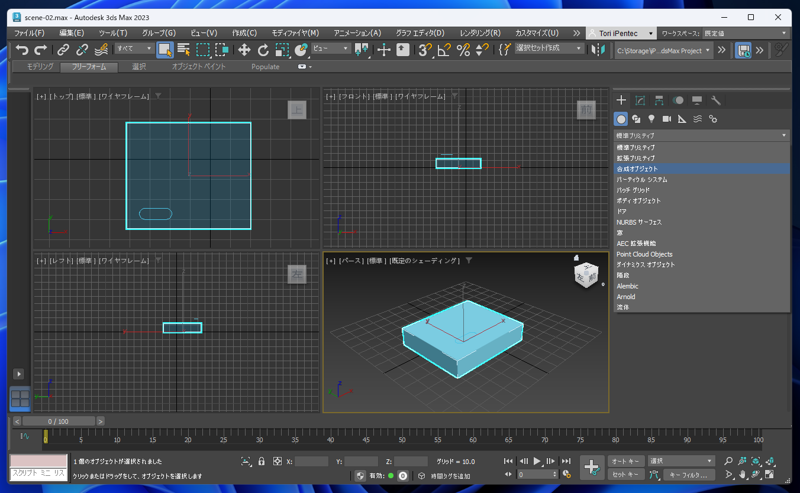Toggle the selection lock padlock
Viewport: 800px width, 493px height.
pyautogui.click(x=262, y=461)
